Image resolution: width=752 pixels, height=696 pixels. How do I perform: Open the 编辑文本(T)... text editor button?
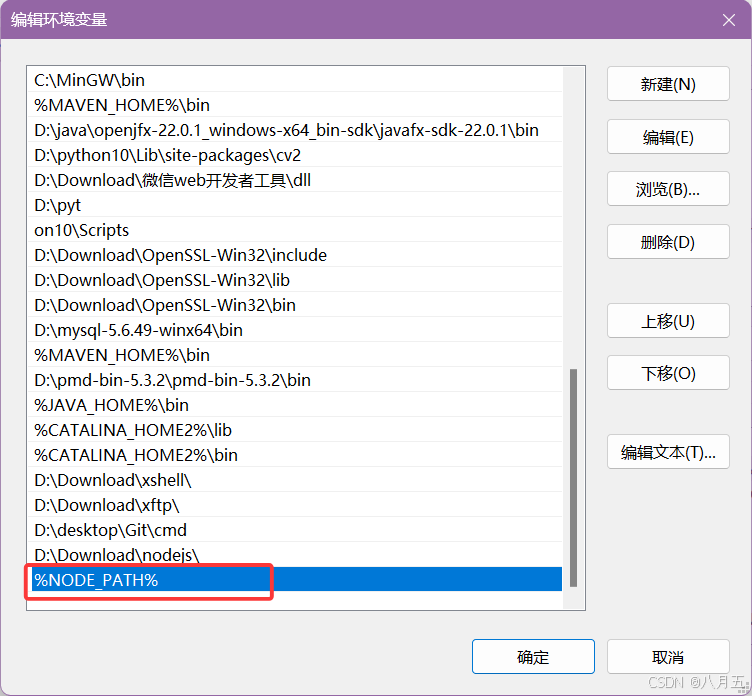(668, 452)
